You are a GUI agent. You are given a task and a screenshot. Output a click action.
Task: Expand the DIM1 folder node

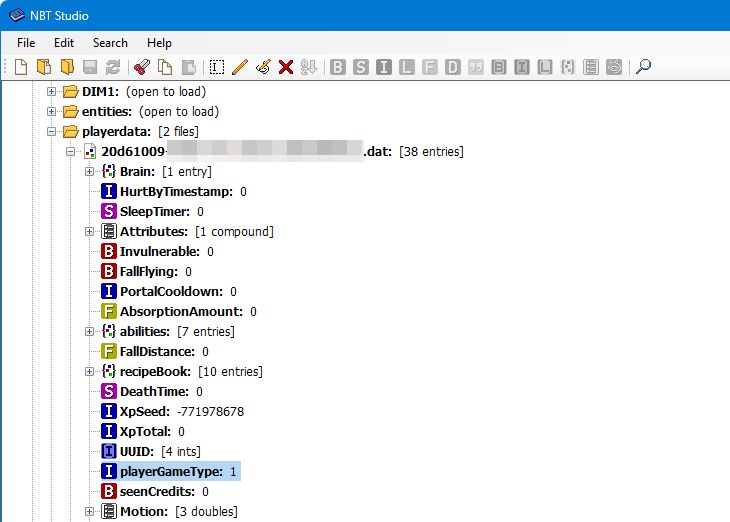coord(52,92)
